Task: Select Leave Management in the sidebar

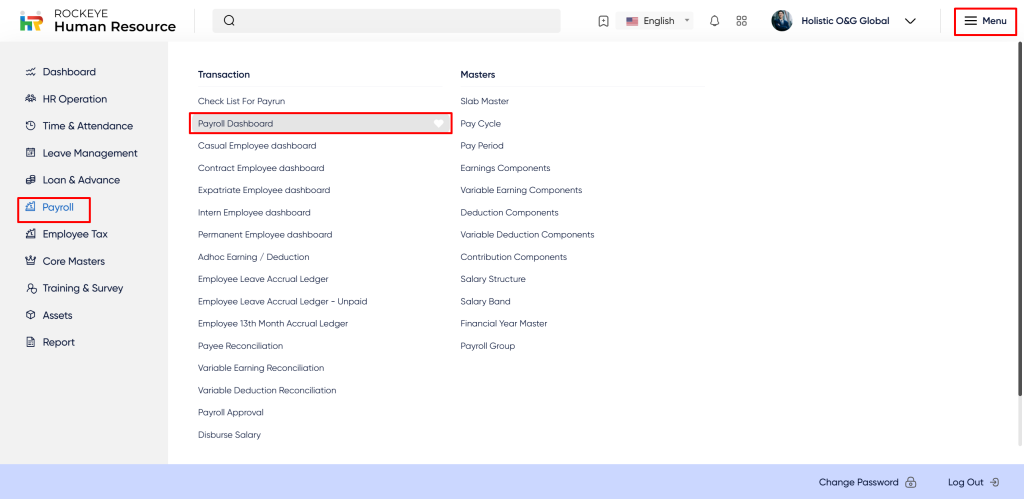Action: pyautogui.click(x=90, y=153)
